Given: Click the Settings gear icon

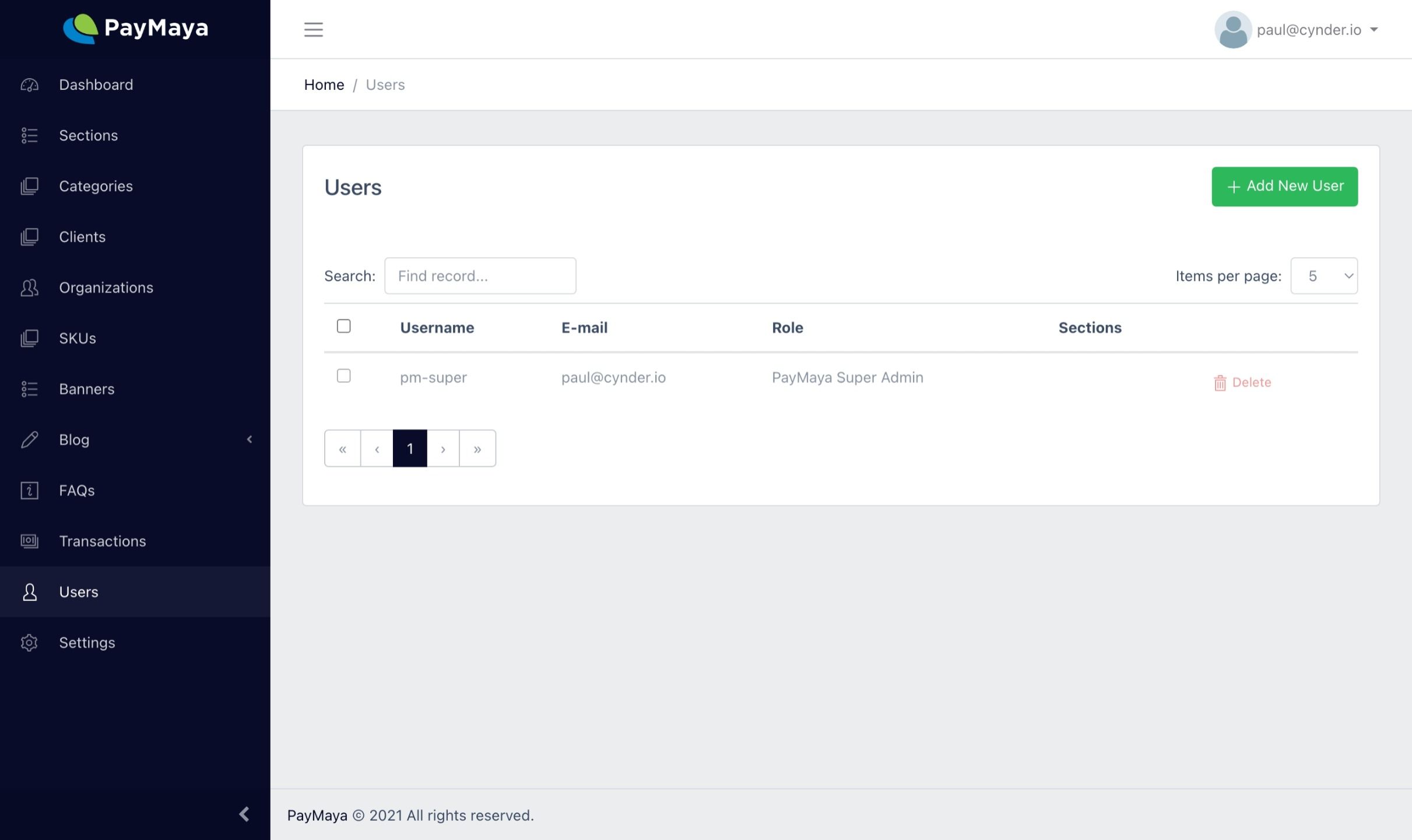Looking at the screenshot, I should 29,642.
